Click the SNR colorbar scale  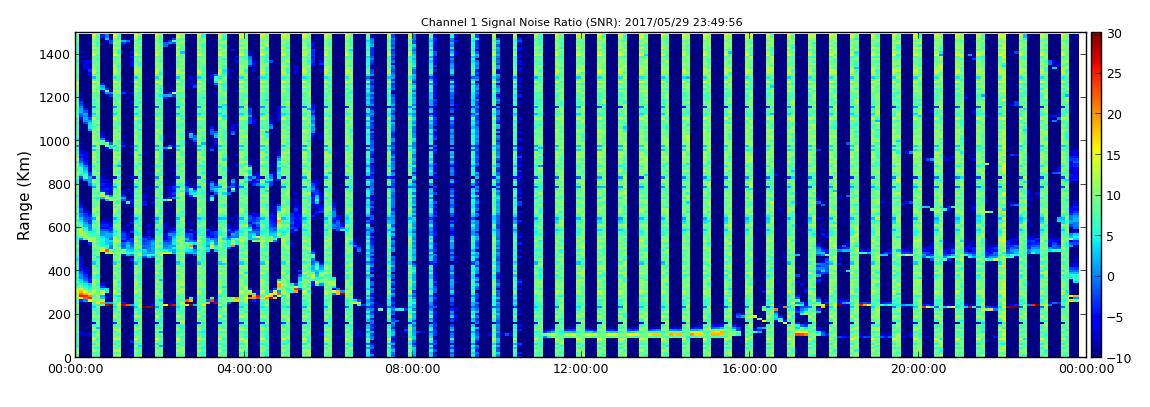[1096, 195]
